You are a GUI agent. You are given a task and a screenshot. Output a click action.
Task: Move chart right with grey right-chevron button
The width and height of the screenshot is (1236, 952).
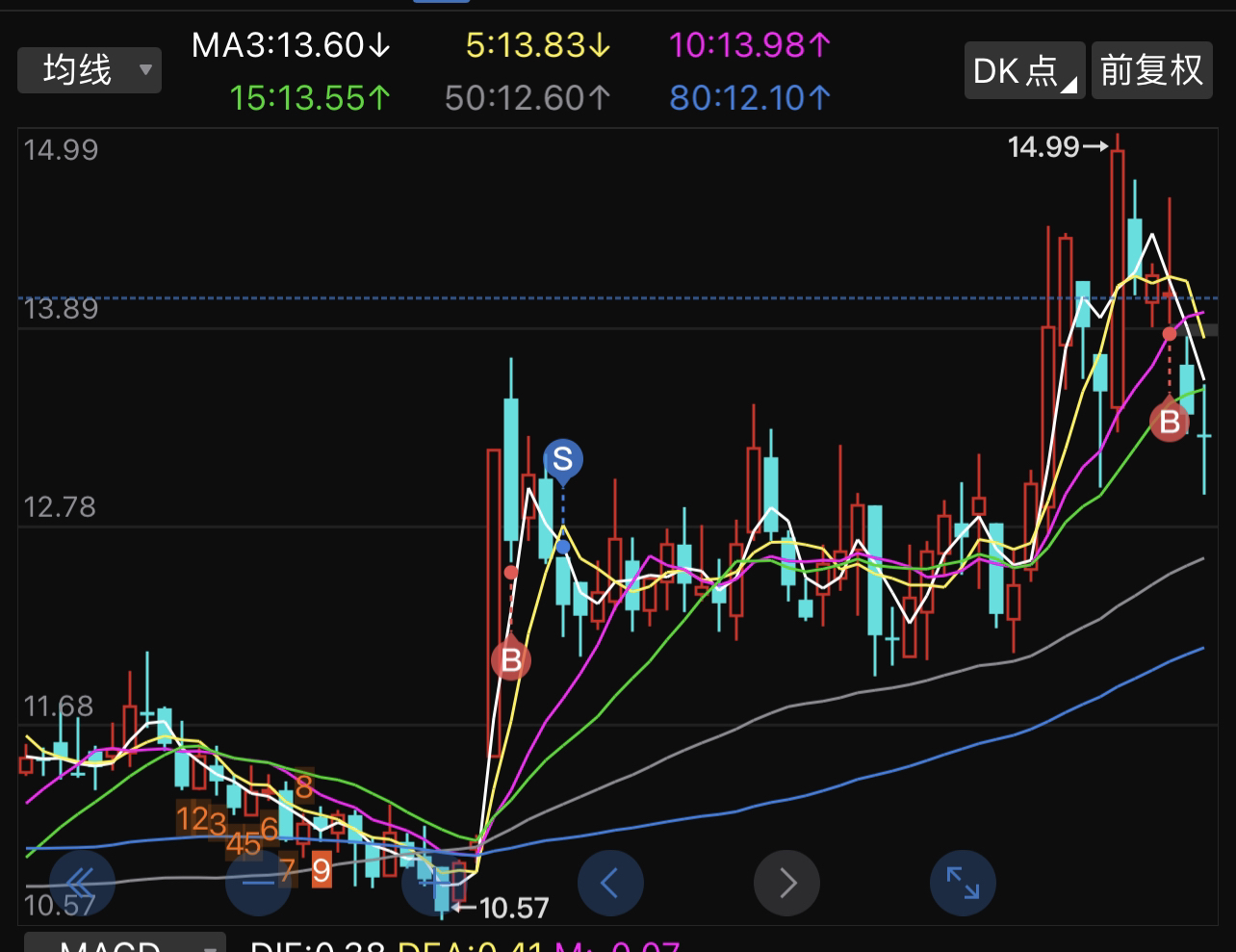786,882
